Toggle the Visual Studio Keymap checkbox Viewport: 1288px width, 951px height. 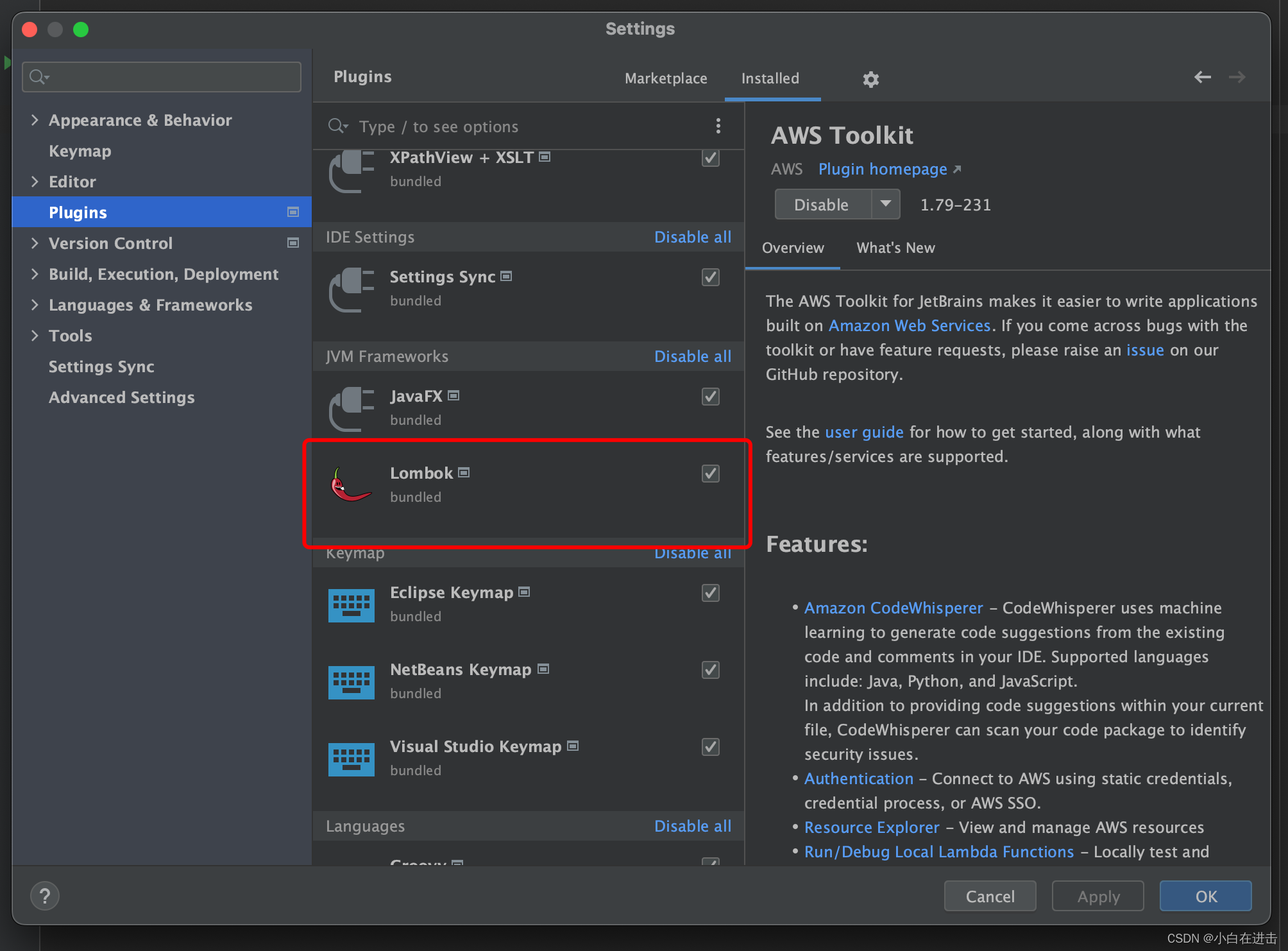tap(710, 747)
